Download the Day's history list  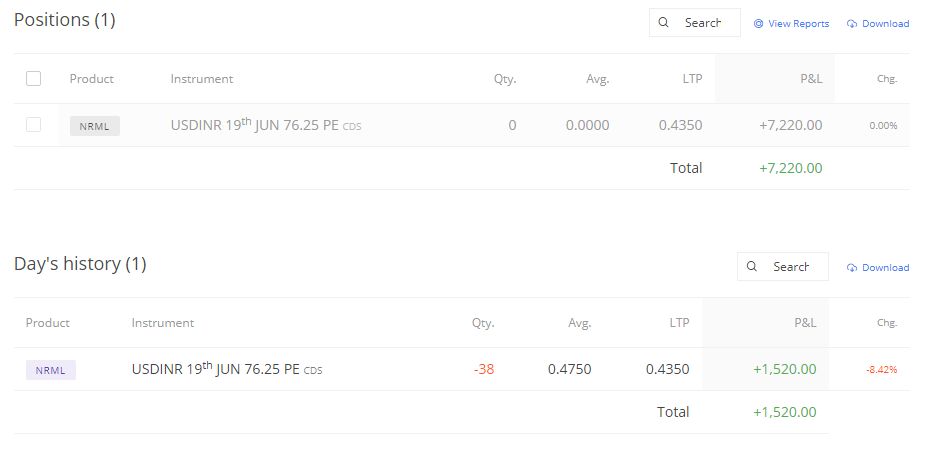point(885,268)
